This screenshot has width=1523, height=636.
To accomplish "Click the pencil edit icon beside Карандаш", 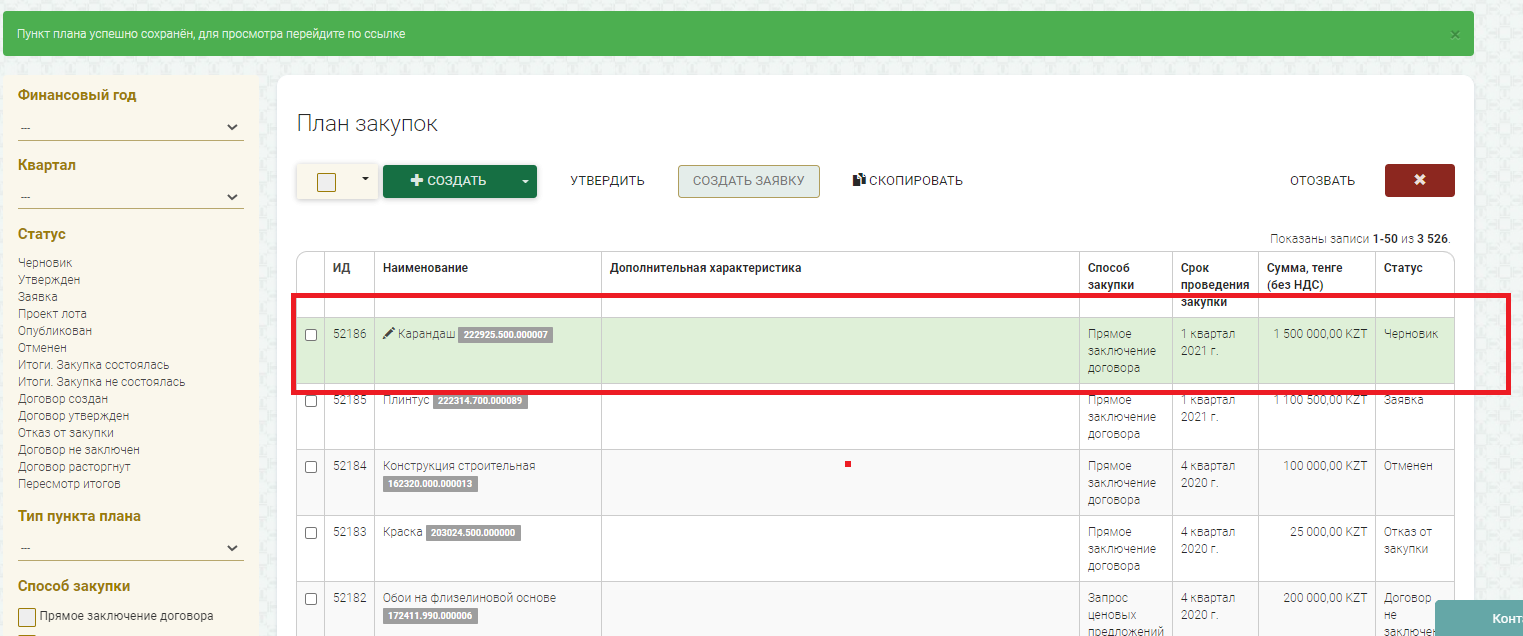I will (x=389, y=334).
